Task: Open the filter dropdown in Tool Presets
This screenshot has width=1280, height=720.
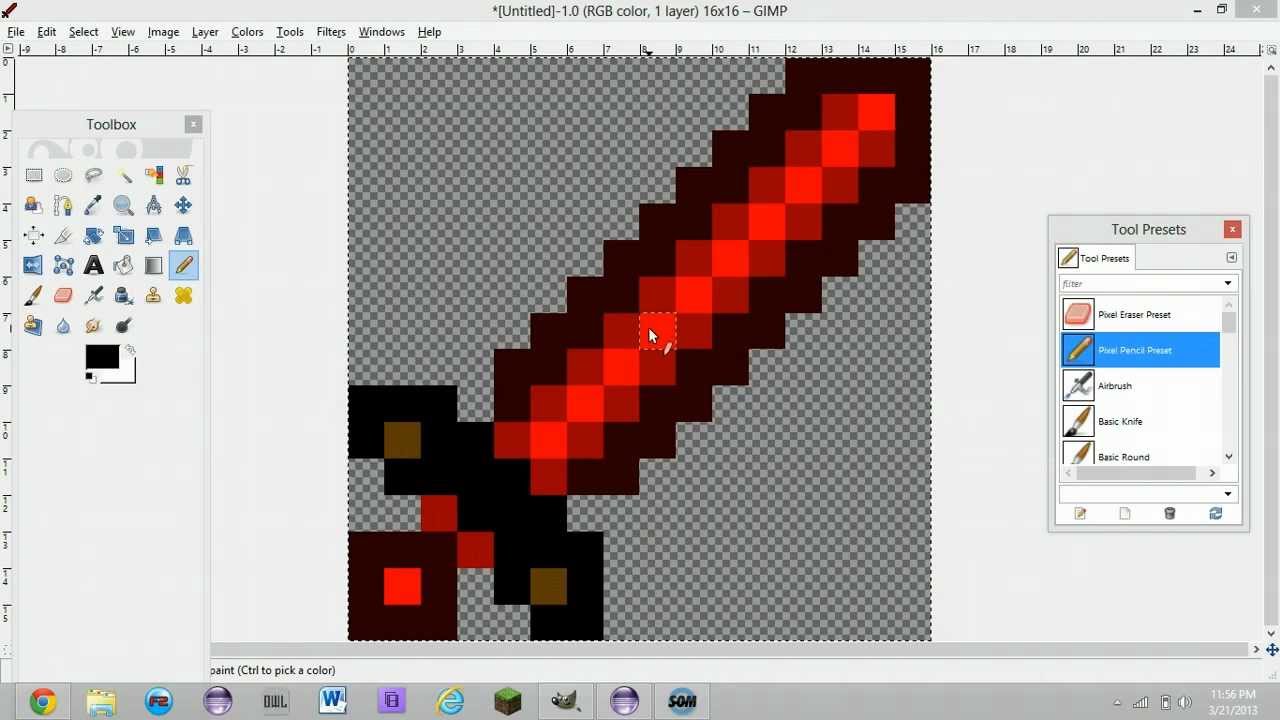Action: pos(1227,283)
